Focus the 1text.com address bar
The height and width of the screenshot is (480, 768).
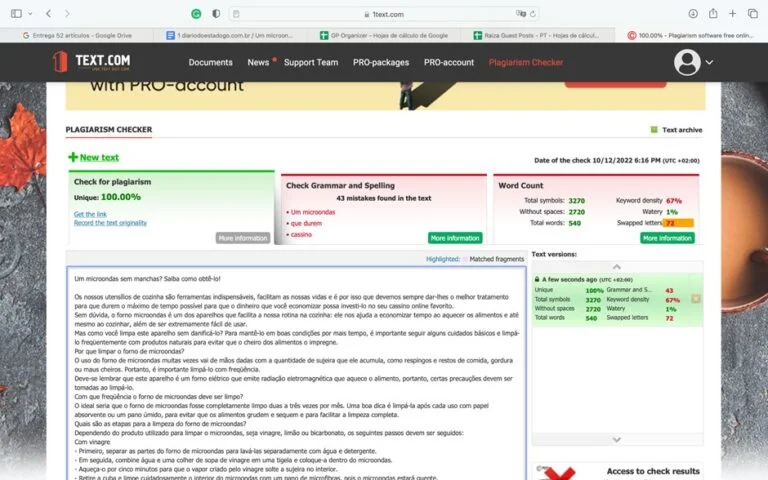(384, 14)
